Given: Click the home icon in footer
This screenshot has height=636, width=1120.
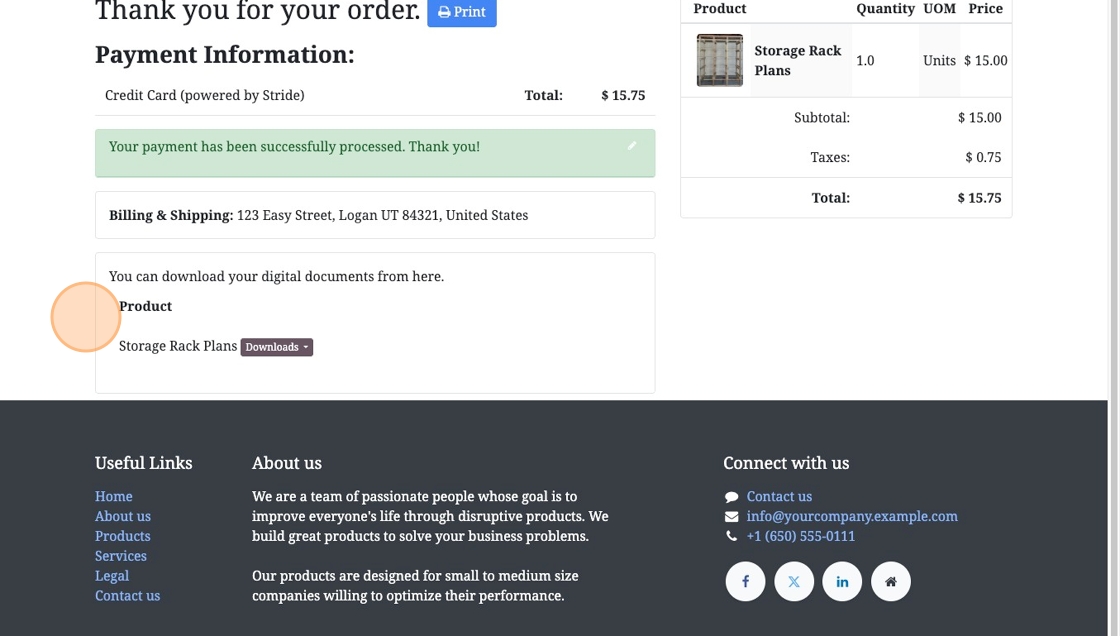Looking at the screenshot, I should pos(890,581).
